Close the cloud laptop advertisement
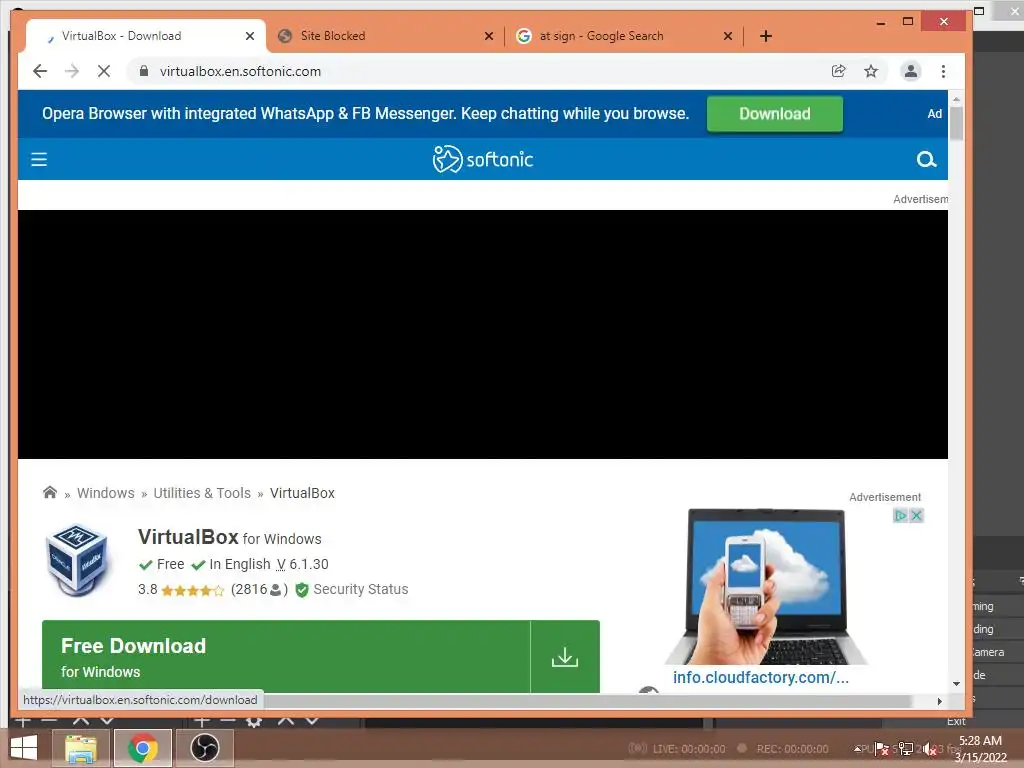Screen dimensions: 1024x768 (x=917, y=516)
